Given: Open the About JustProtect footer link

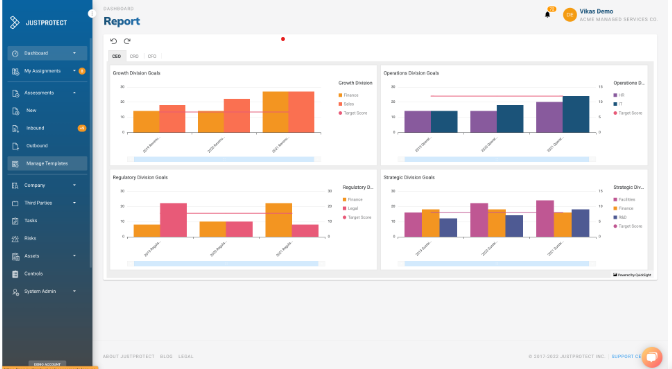Looking at the screenshot, I should 129,357.
